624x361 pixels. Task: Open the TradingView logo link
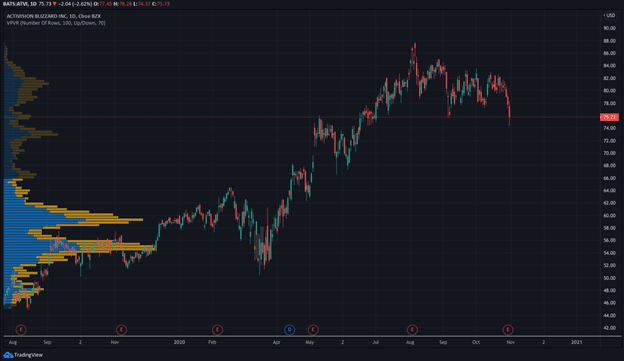pos(23,355)
